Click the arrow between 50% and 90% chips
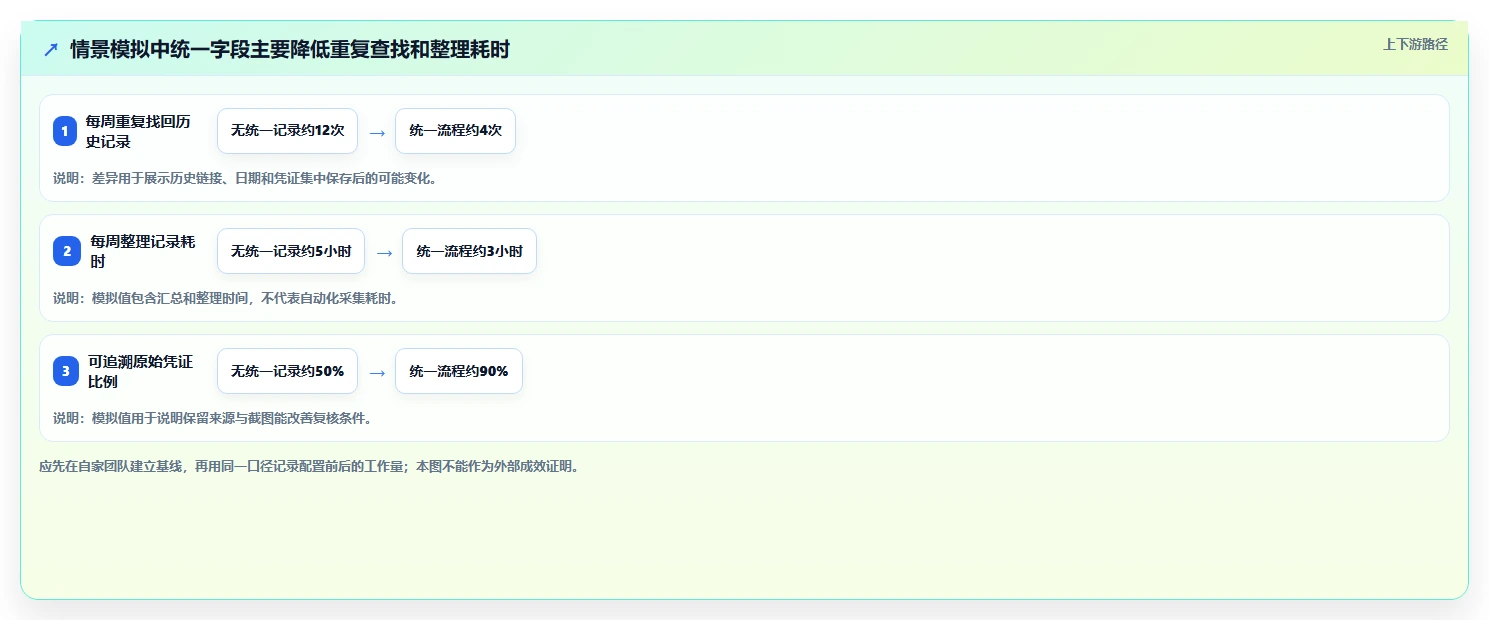The width and height of the screenshot is (1489, 620). (x=377, y=372)
